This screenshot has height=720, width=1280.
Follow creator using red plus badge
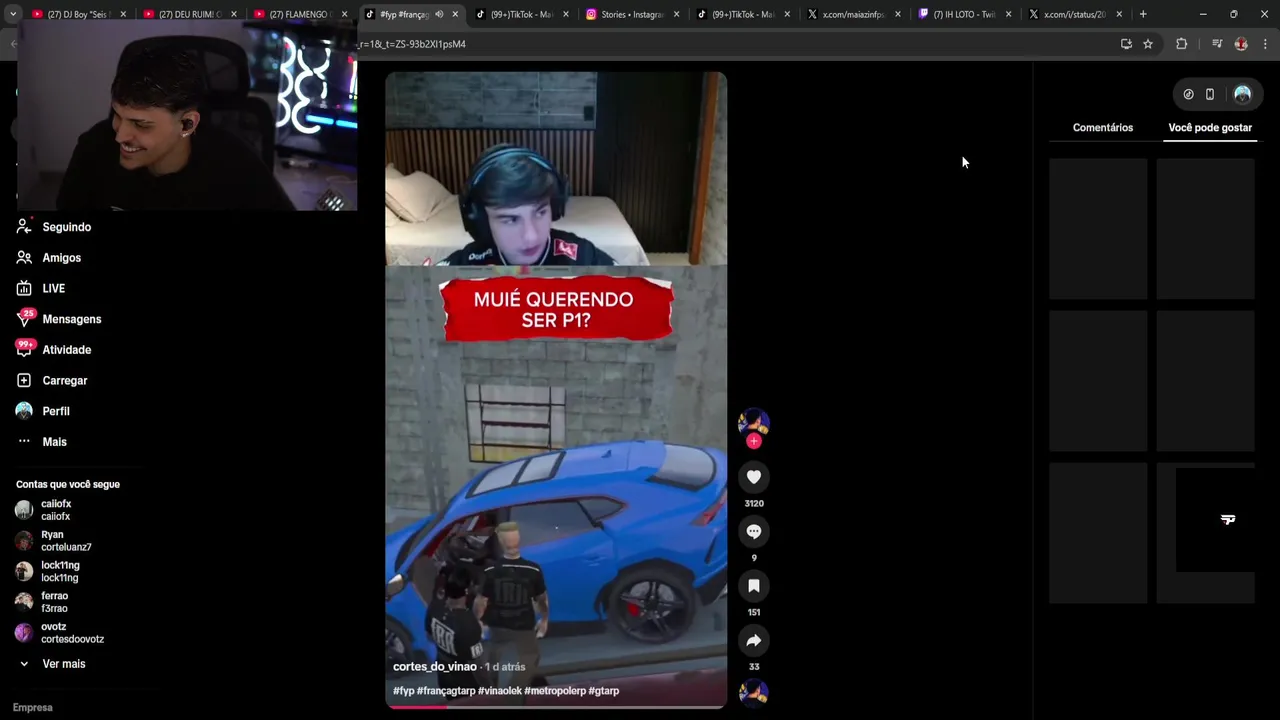(x=754, y=441)
